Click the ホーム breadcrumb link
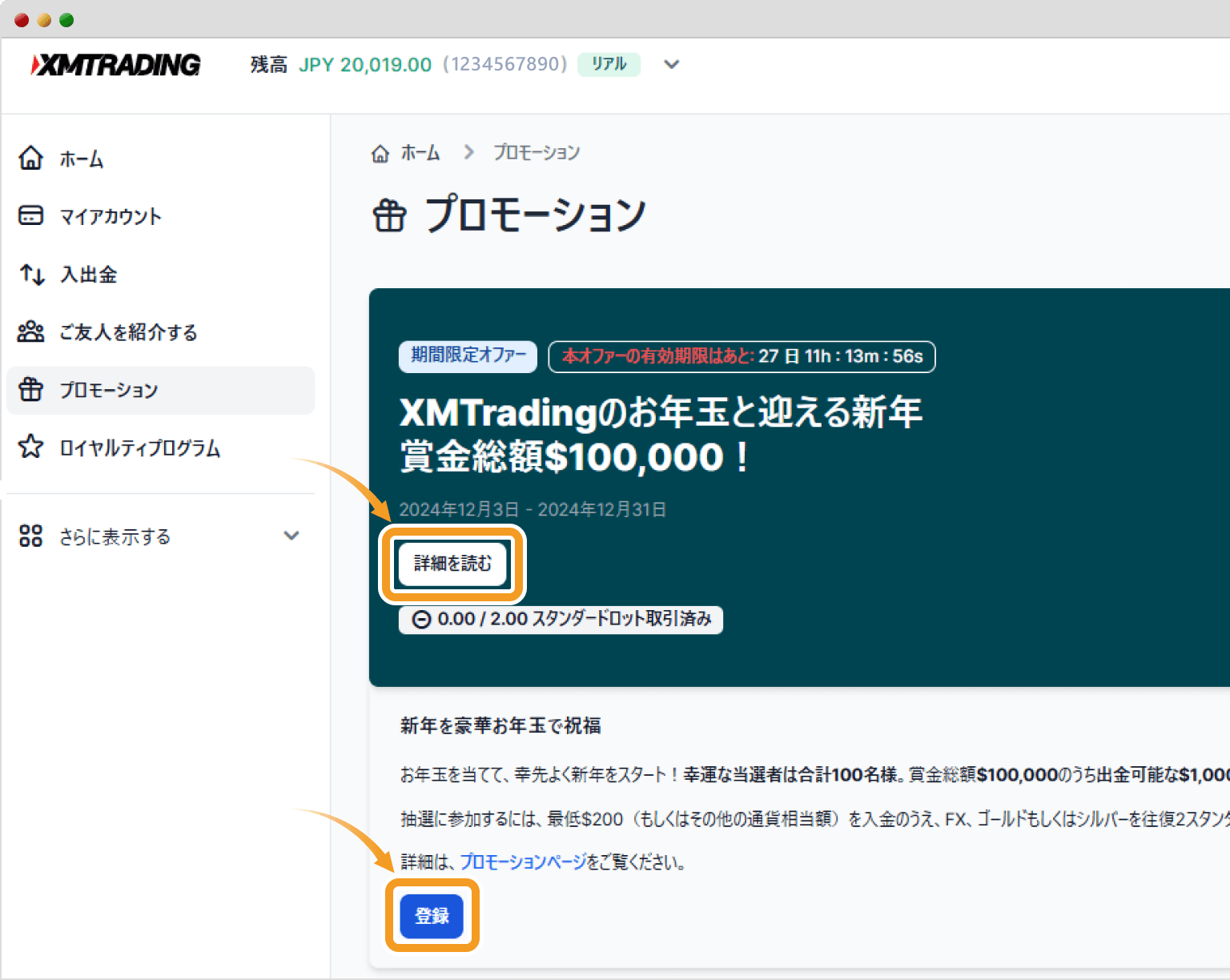This screenshot has height=980, width=1230. pos(420,153)
